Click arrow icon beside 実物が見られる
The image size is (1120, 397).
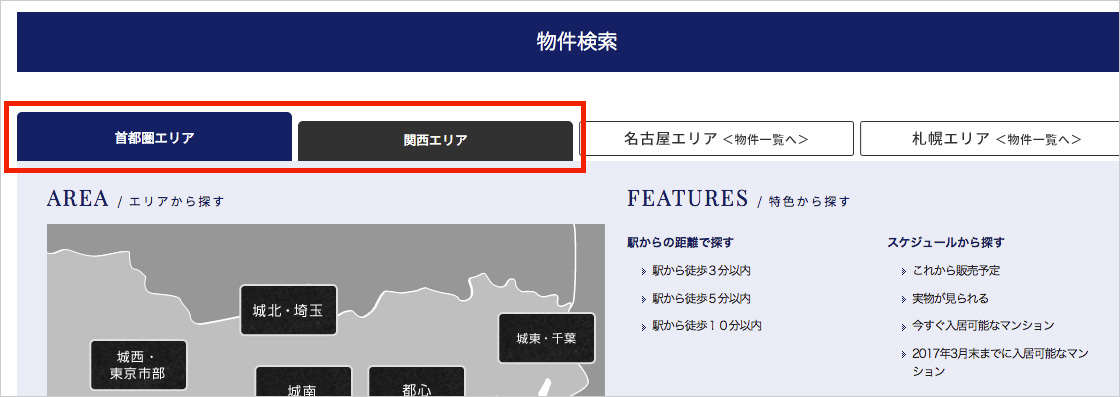click(904, 299)
